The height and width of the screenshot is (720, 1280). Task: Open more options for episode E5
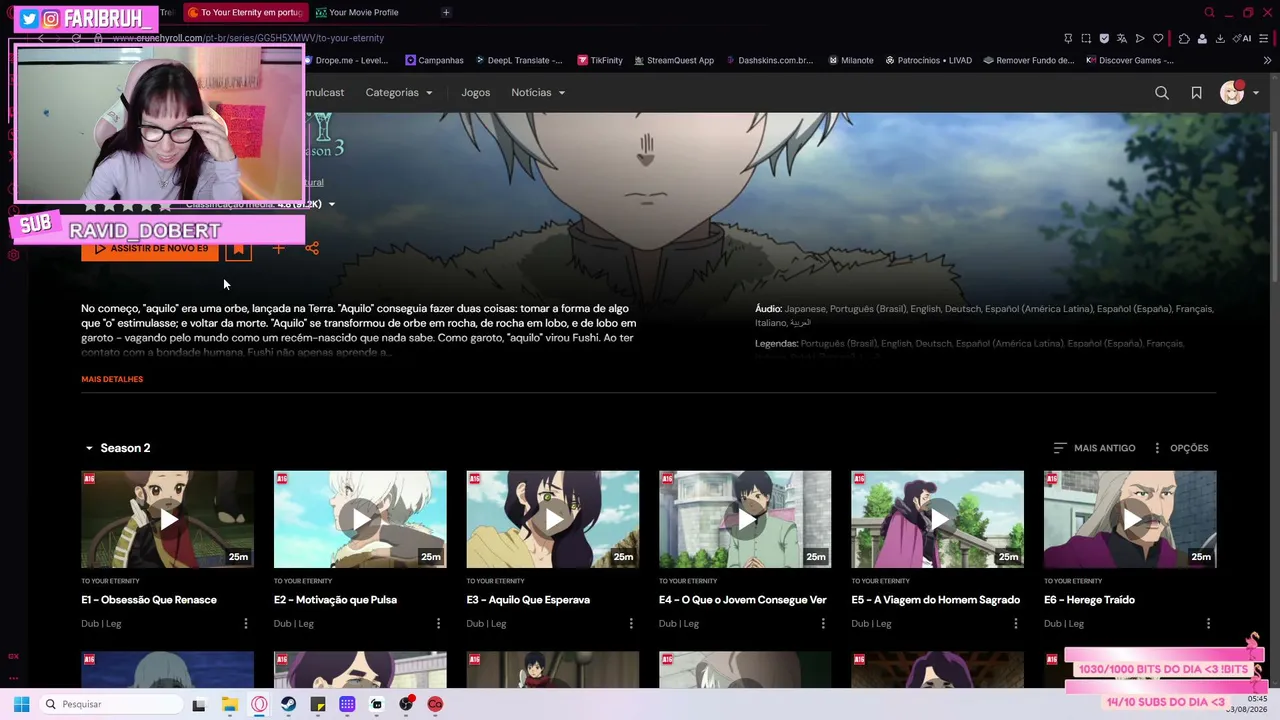(x=1016, y=623)
